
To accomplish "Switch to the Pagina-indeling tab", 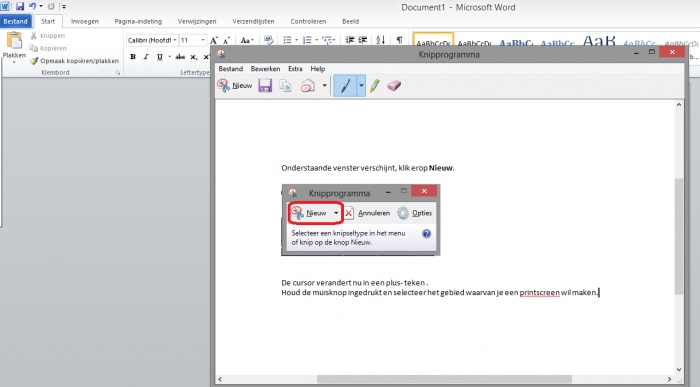I will tap(138, 21).
